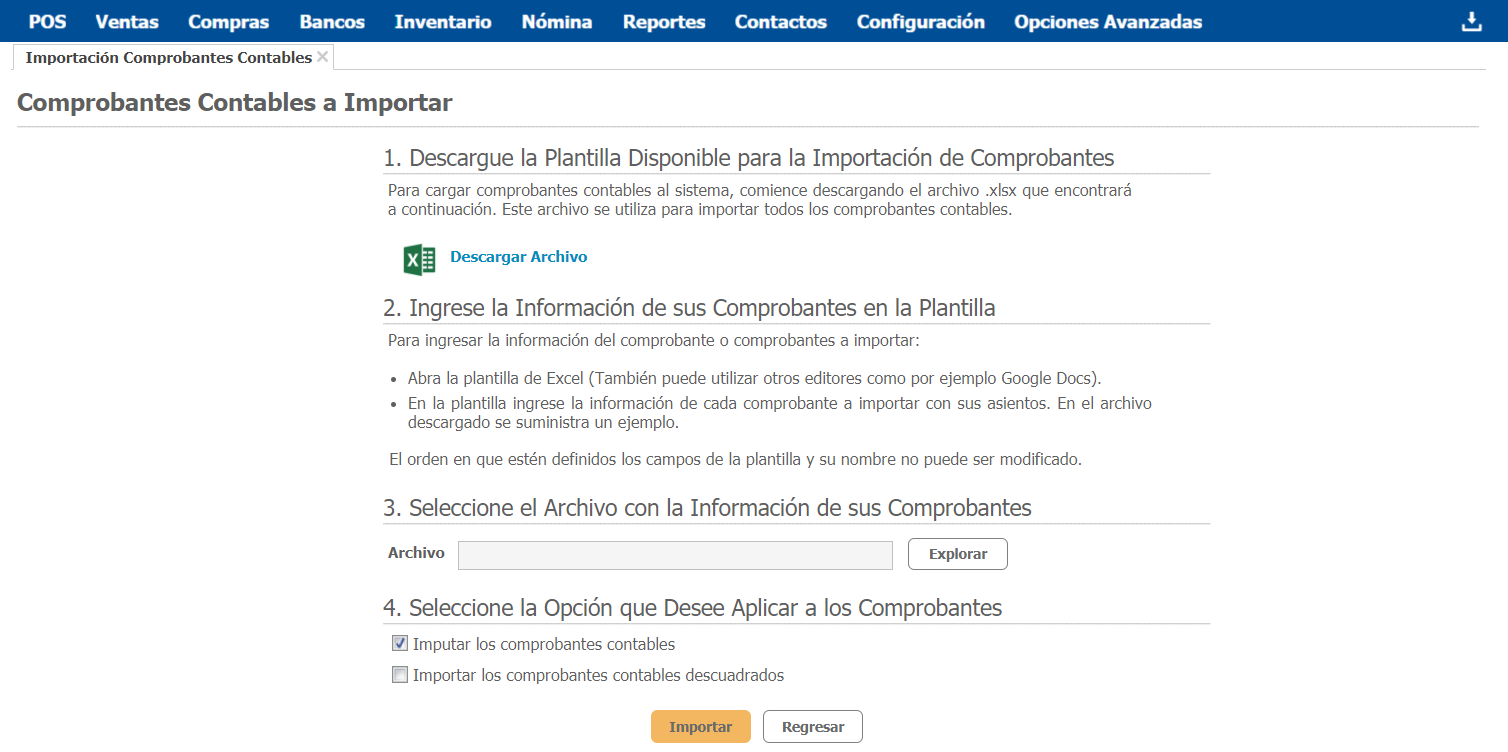Click the orange Importar button

pos(701,727)
